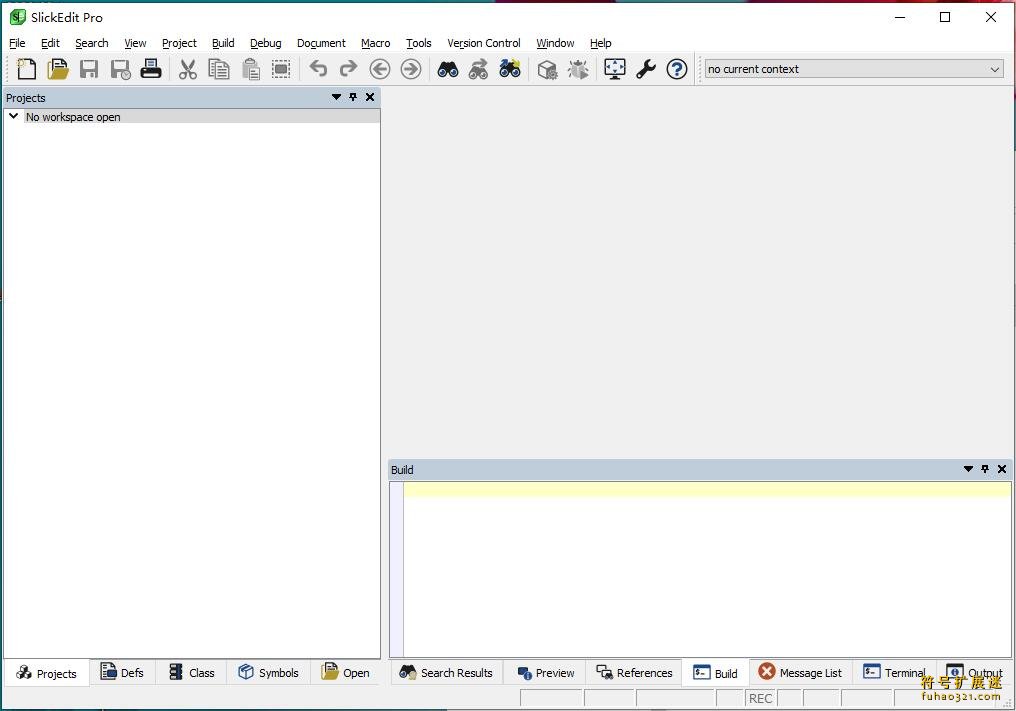Screen dimensions: 1016x711
Task: Click the REC status bar indicator
Action: (760, 698)
